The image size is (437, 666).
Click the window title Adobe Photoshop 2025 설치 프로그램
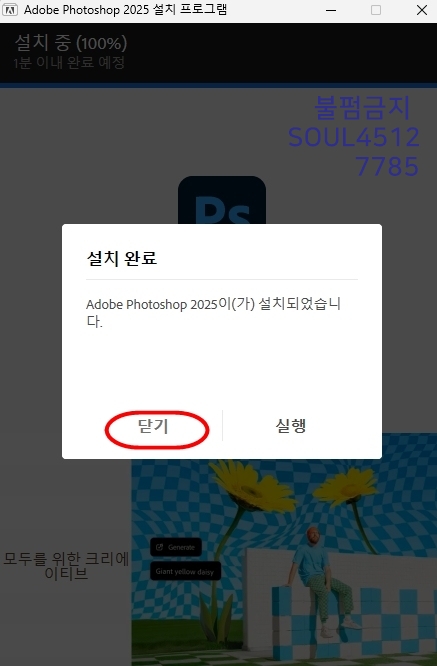[x=125, y=10]
